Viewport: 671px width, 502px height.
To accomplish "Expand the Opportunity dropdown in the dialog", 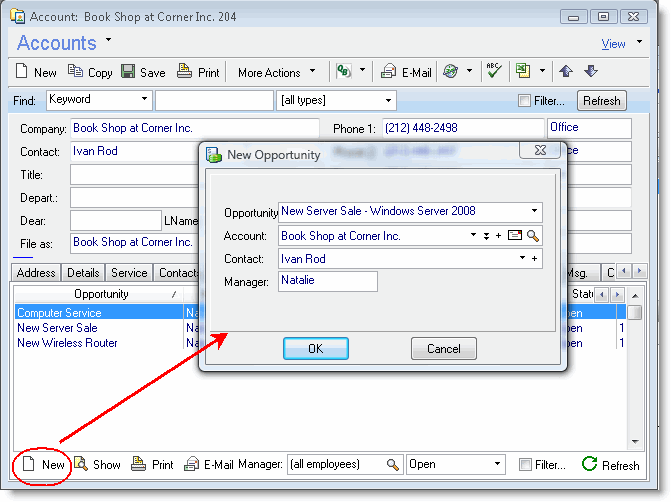I will click(535, 212).
